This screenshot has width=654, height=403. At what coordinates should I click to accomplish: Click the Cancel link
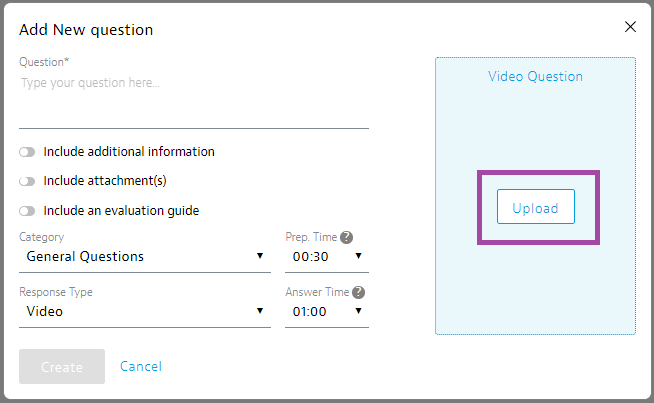[141, 367]
